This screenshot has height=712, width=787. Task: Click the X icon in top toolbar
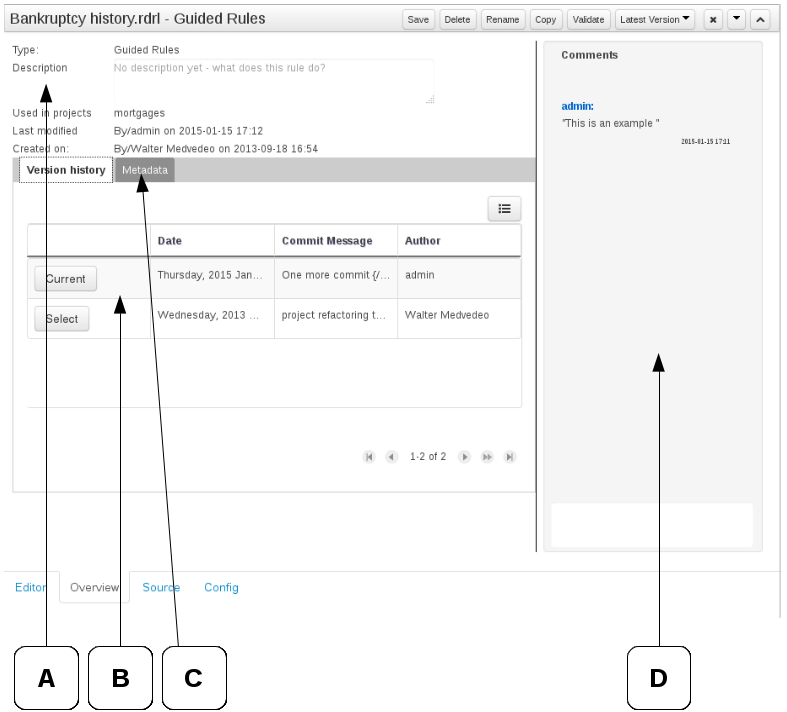point(713,19)
